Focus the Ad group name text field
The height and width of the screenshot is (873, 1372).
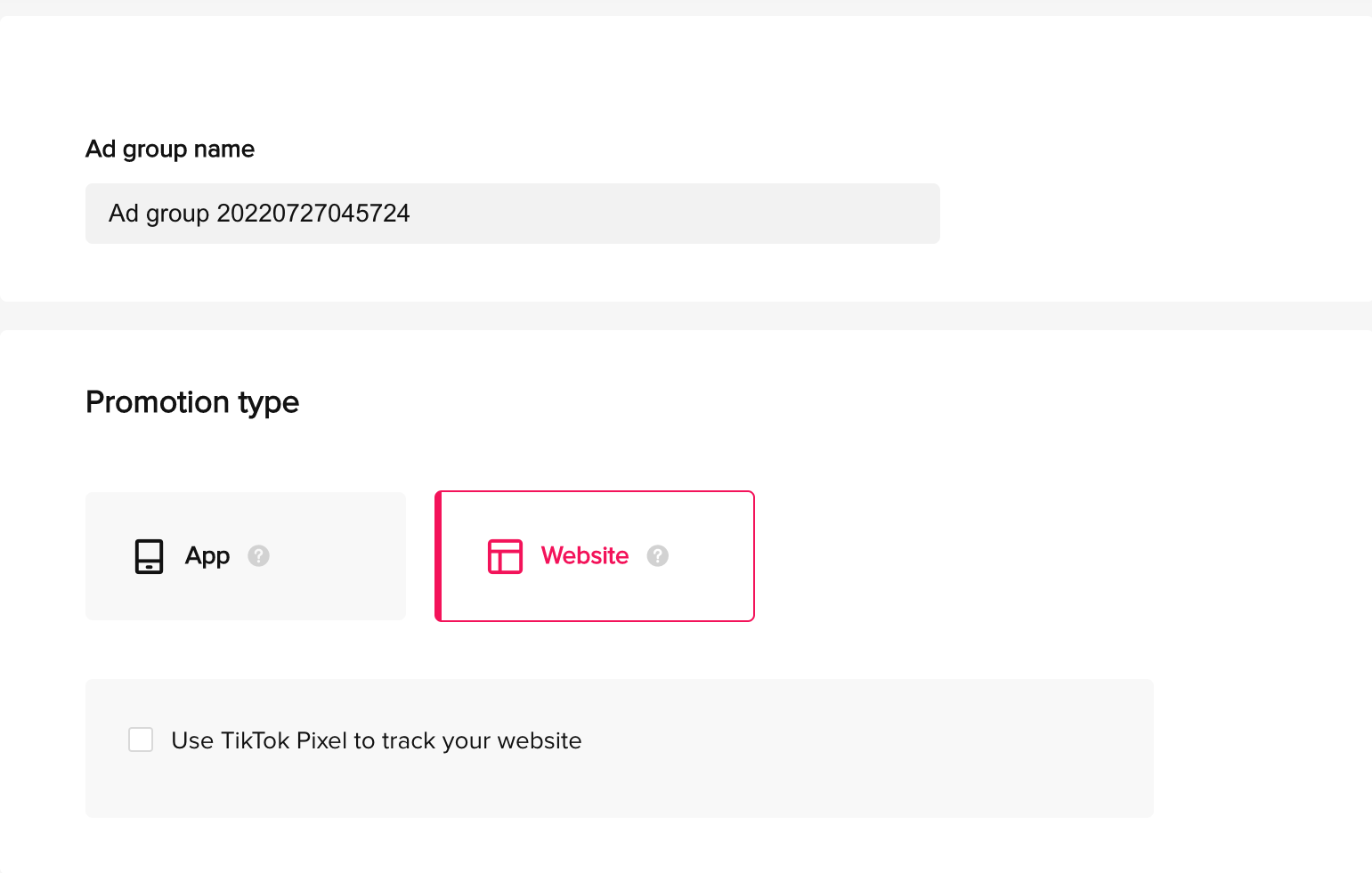coord(513,214)
